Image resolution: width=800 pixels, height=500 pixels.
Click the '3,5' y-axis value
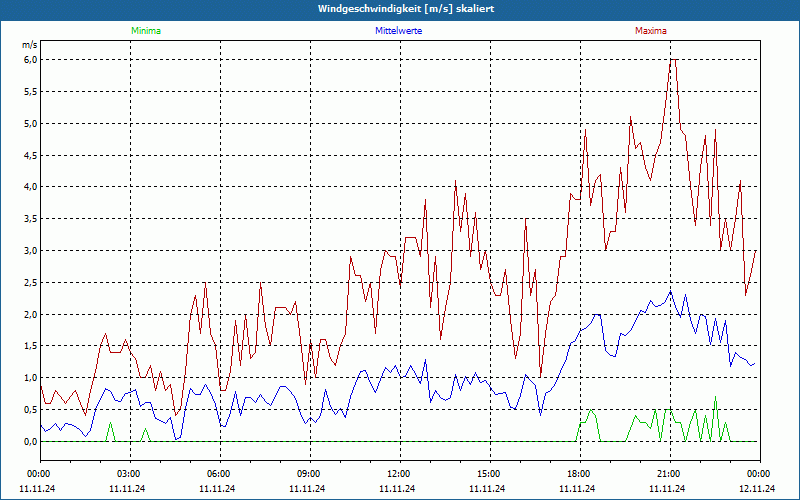point(31,219)
